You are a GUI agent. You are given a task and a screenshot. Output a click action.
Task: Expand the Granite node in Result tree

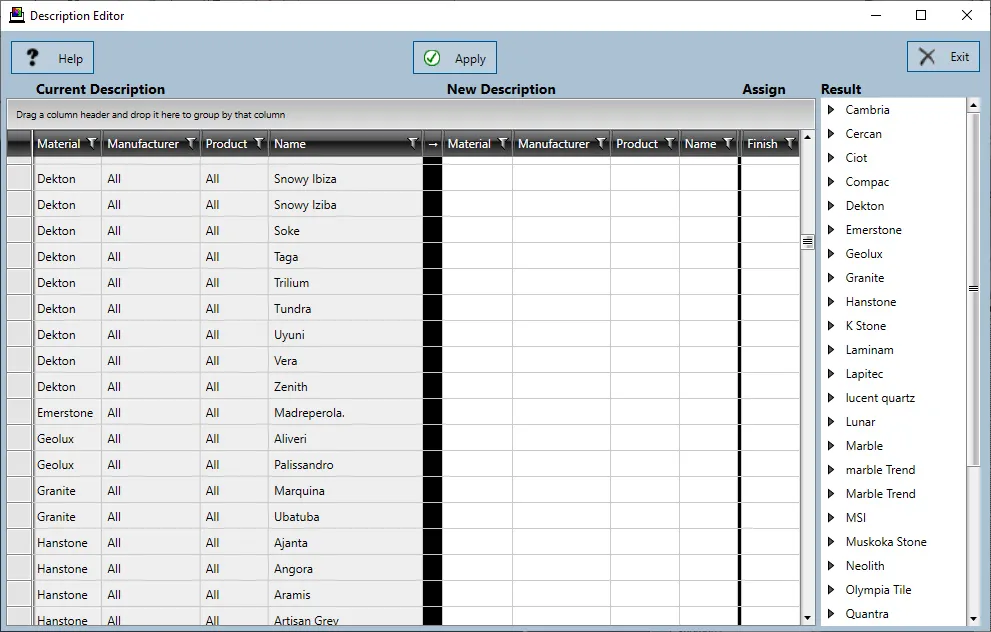pos(831,278)
